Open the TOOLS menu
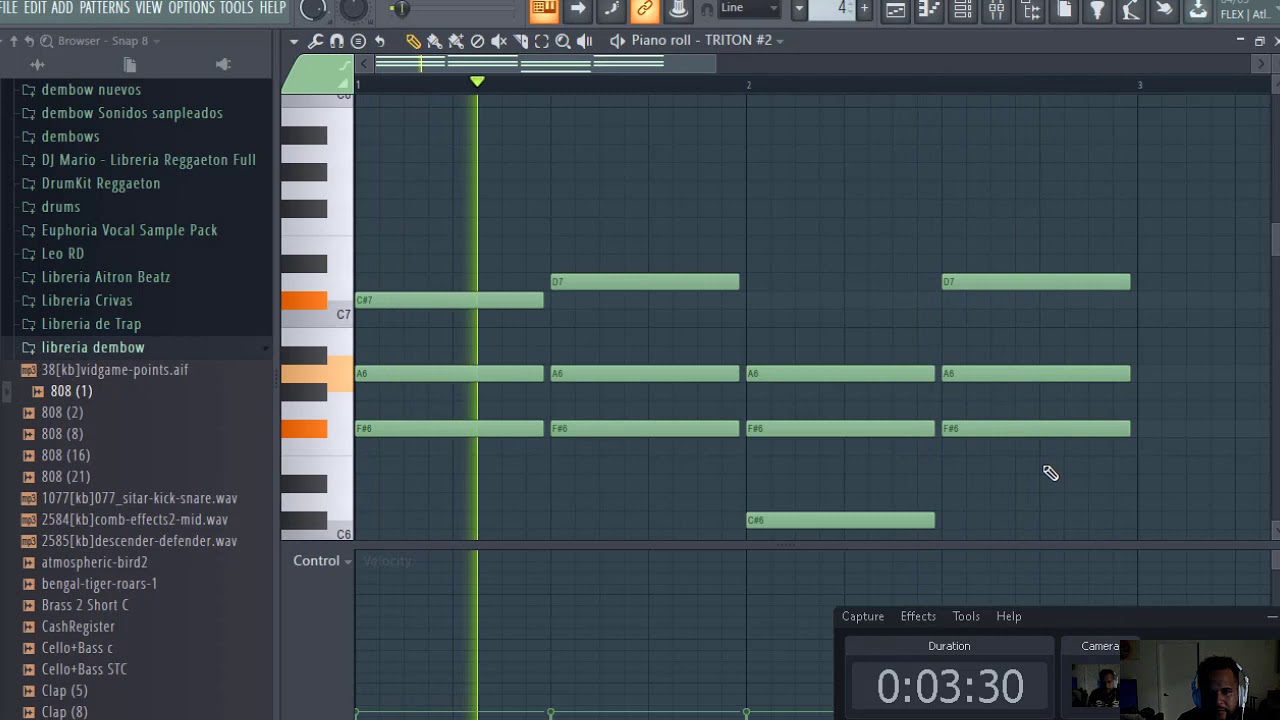 (236, 8)
